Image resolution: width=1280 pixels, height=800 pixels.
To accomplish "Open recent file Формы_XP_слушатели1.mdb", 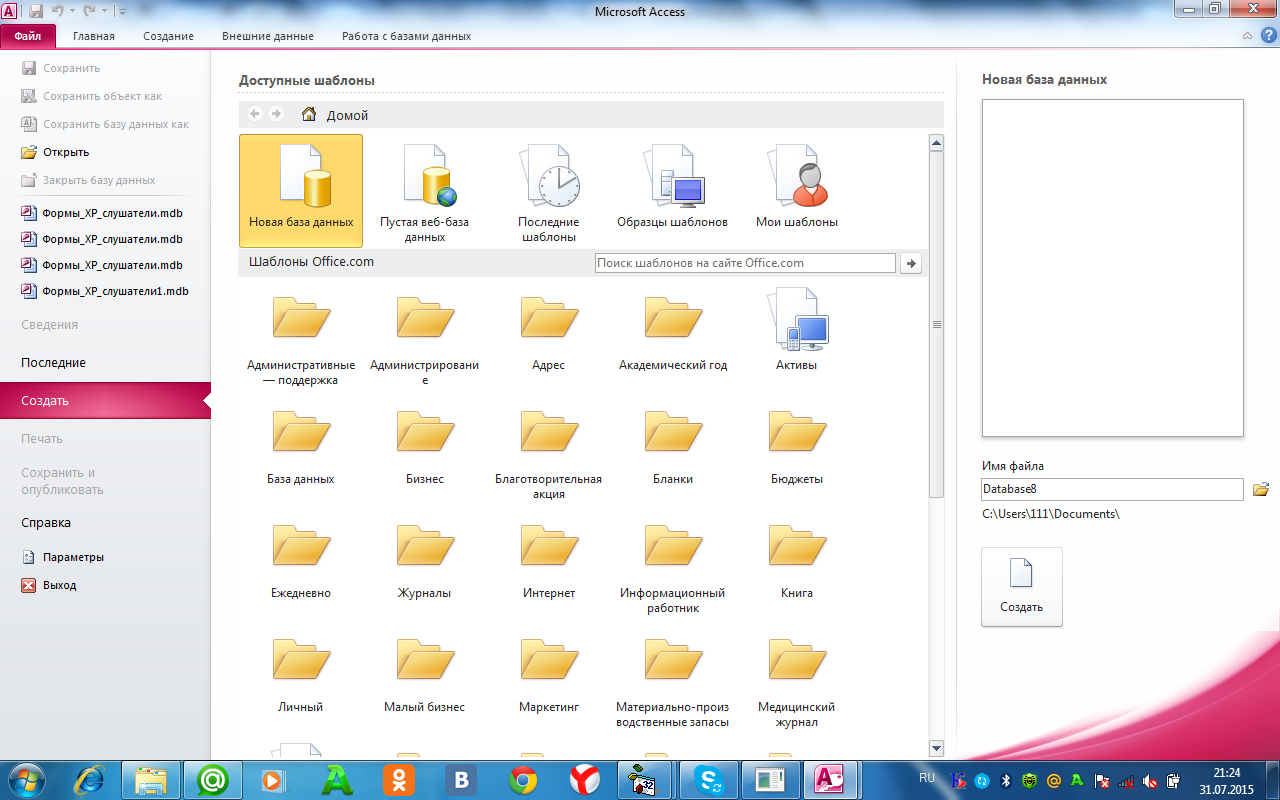I will pyautogui.click(x=105, y=291).
